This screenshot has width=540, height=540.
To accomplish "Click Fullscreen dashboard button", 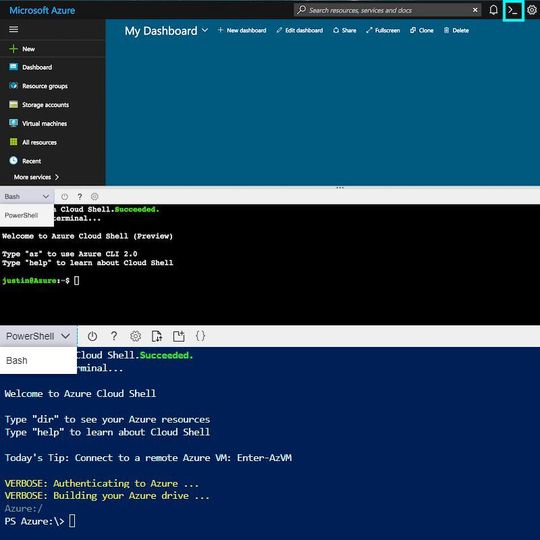I will pos(383,30).
